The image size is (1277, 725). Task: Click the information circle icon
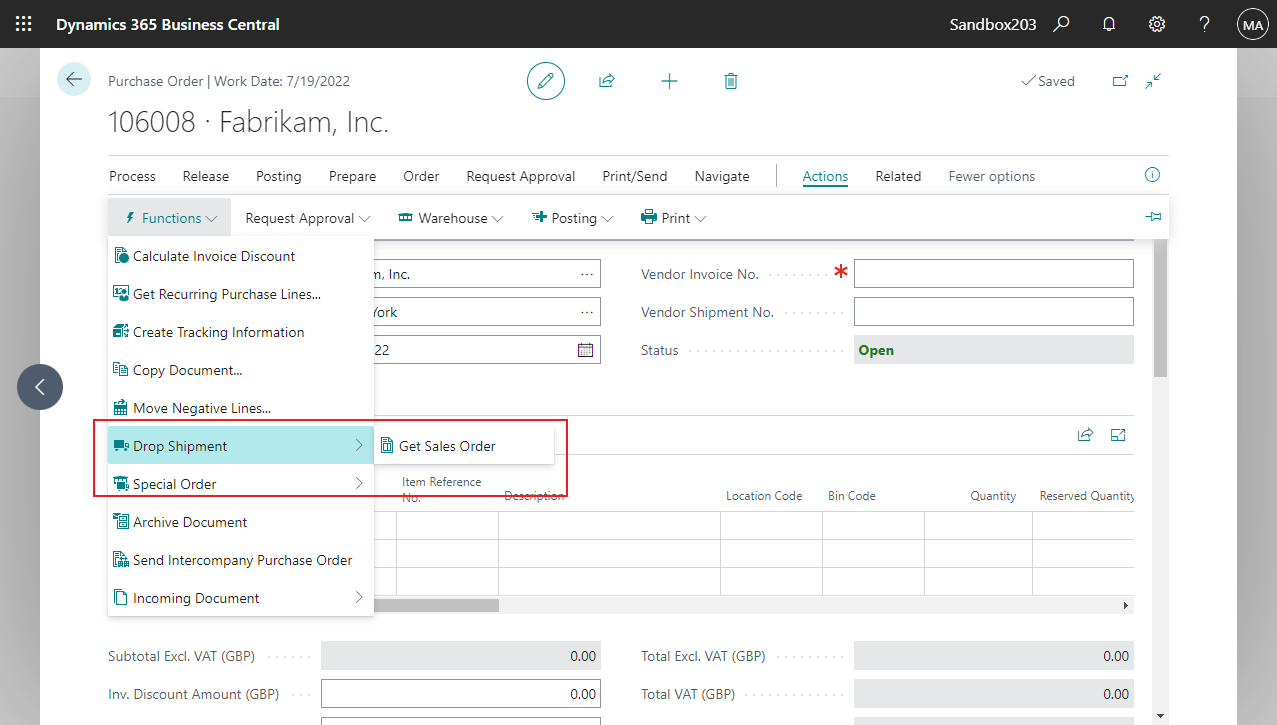(x=1151, y=174)
